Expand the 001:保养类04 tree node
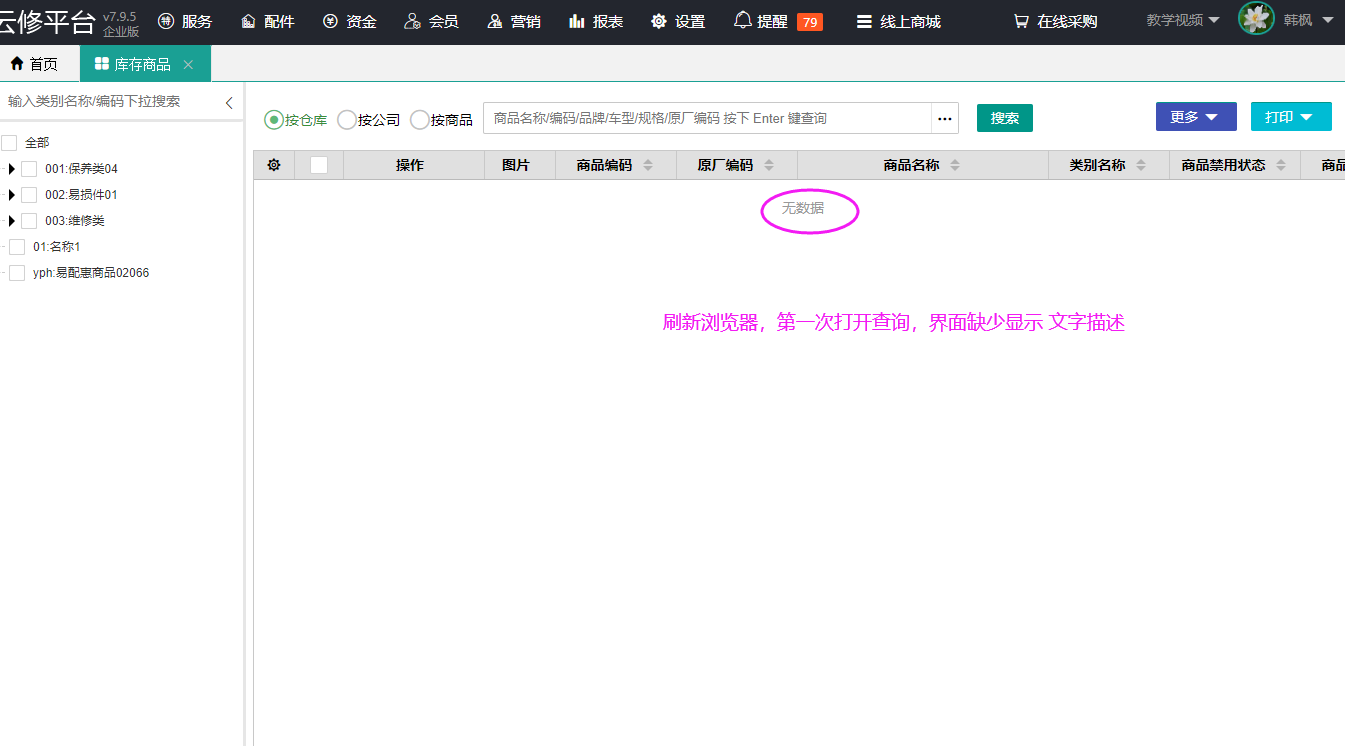 click(x=12, y=169)
